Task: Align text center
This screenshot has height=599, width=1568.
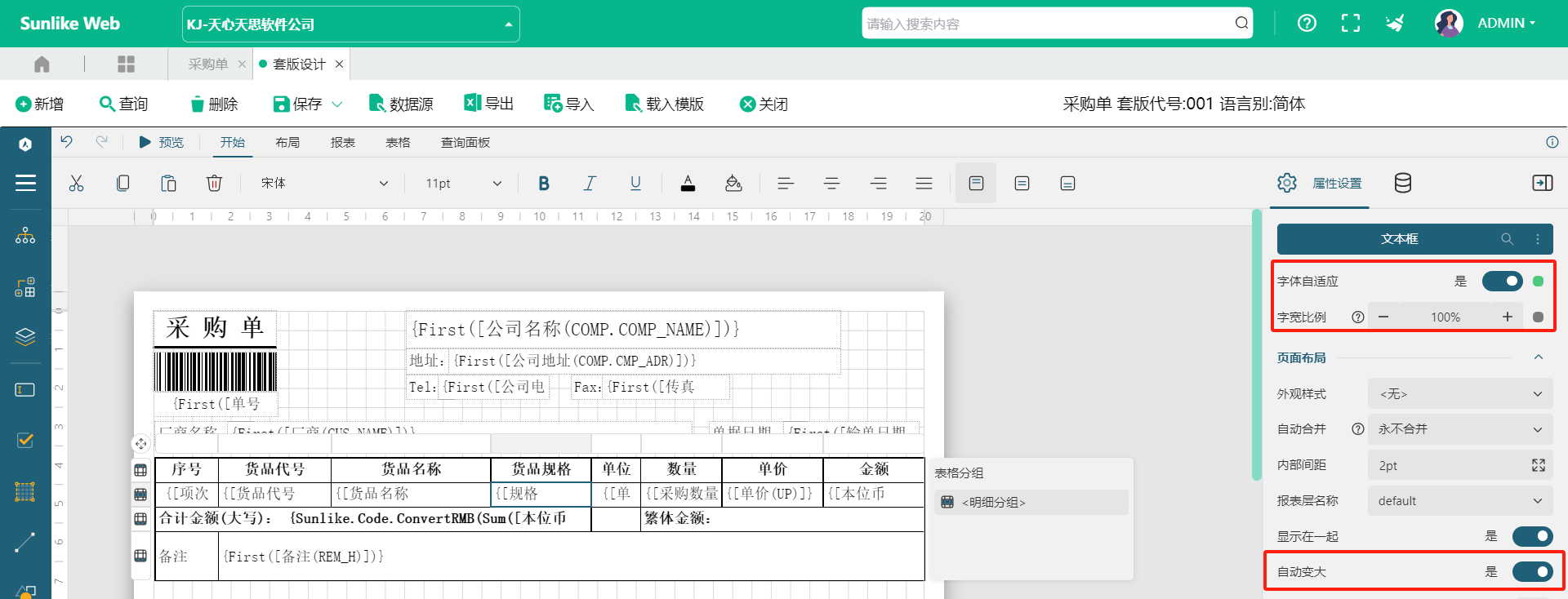Action: coord(832,184)
